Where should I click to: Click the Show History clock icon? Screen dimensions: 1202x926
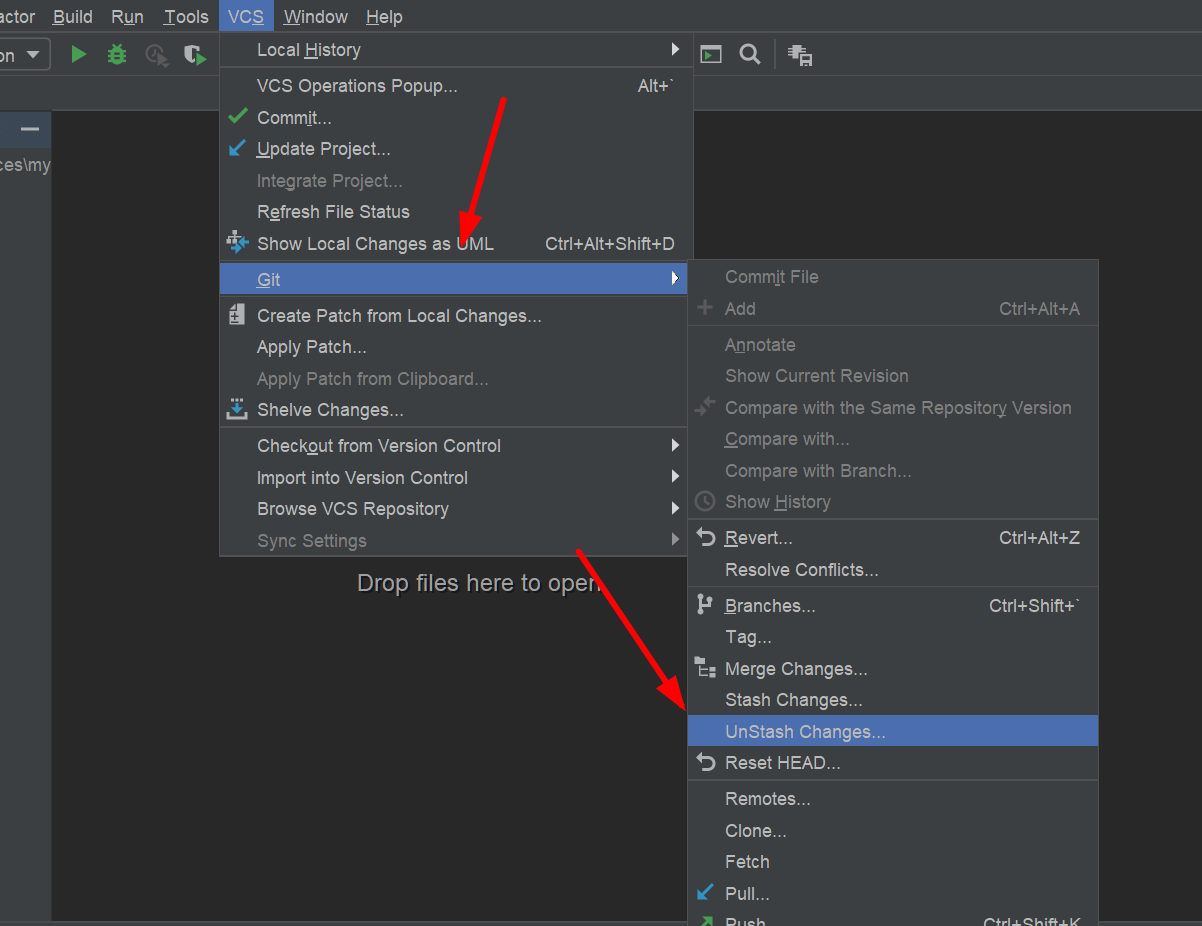(x=705, y=501)
